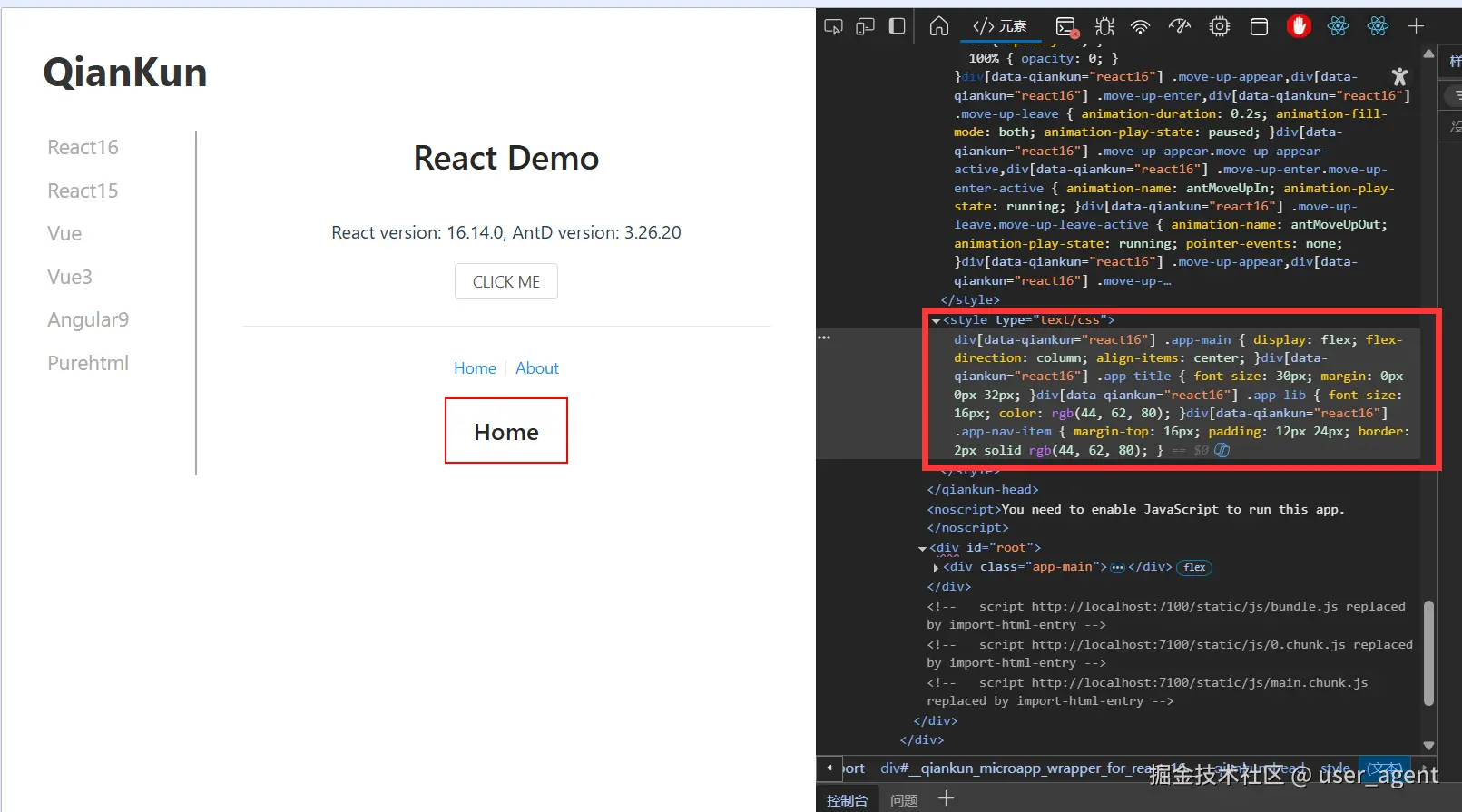Switch to the 控制台 drawer tab
Image resolution: width=1462 pixels, height=812 pixels.
click(847, 800)
